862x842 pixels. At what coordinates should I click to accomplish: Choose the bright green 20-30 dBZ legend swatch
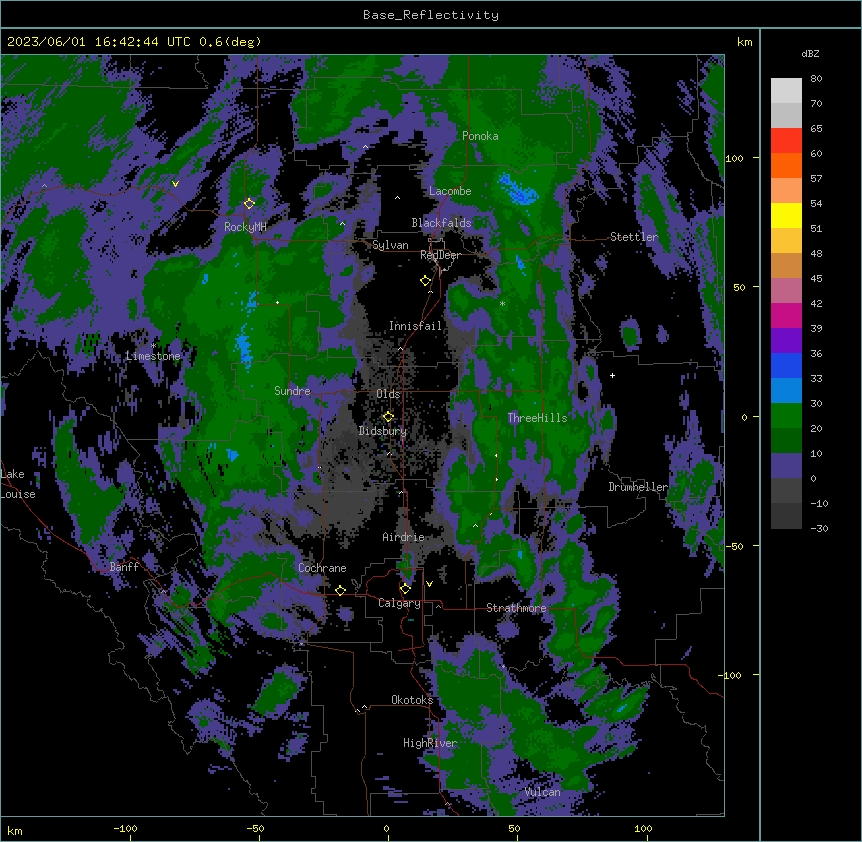tap(786, 416)
